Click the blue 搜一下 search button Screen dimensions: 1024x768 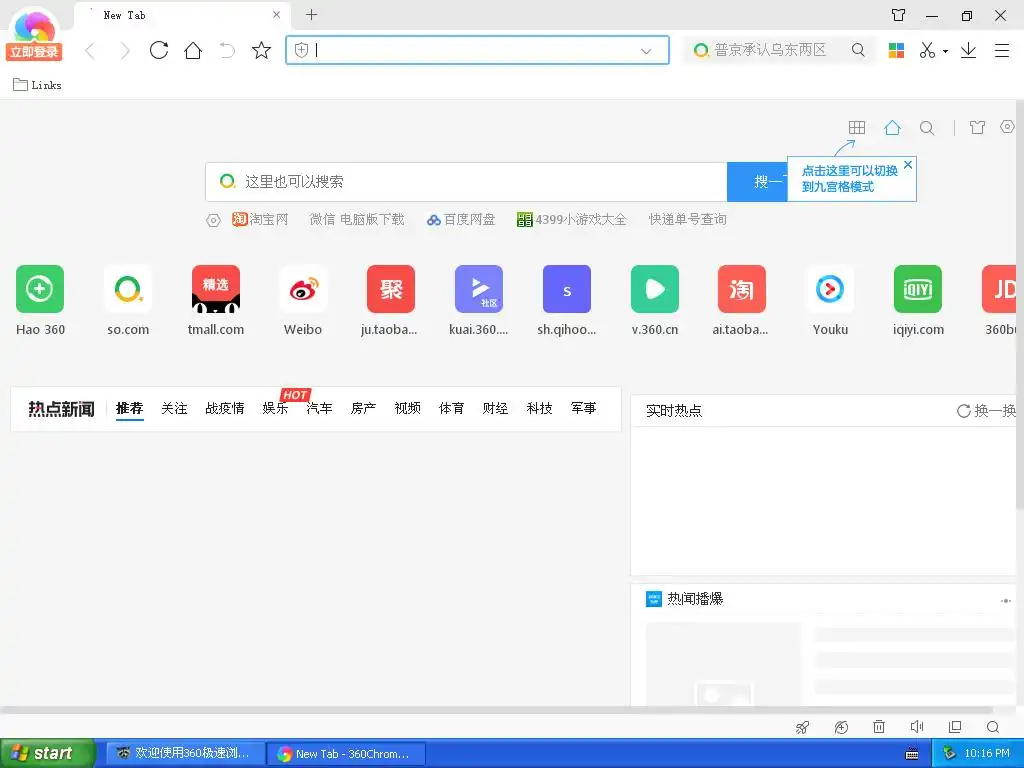tap(758, 182)
